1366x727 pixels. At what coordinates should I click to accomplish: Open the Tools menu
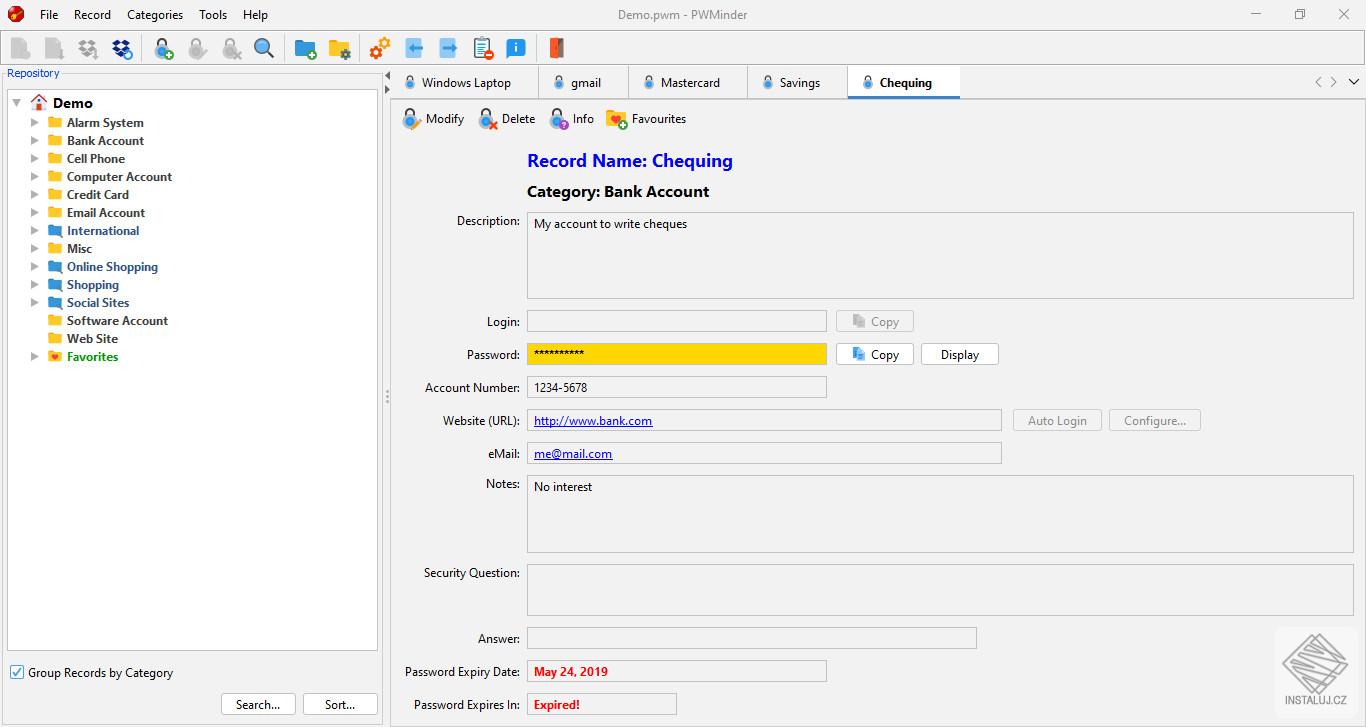tap(212, 14)
